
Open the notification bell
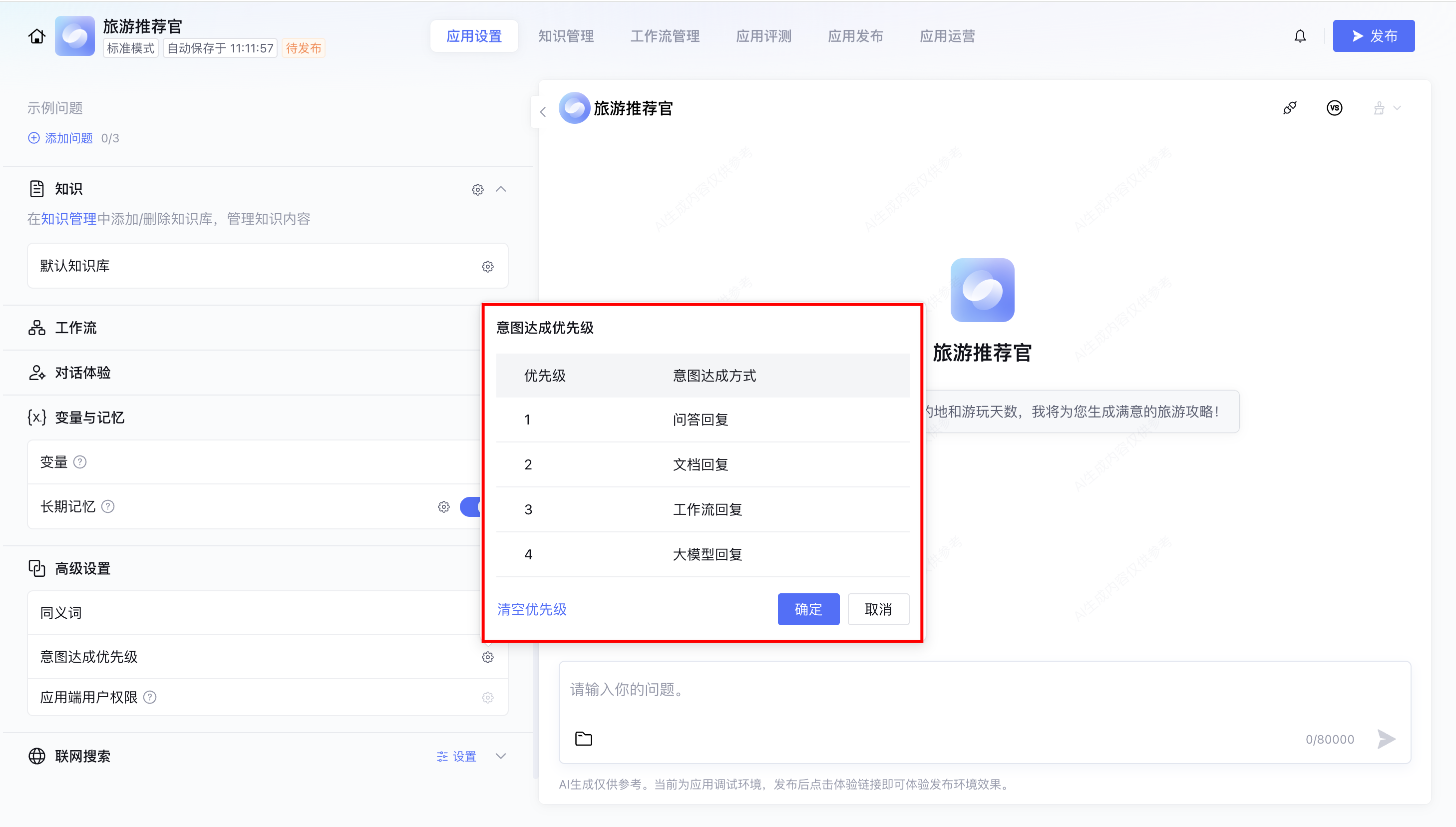(x=1300, y=36)
